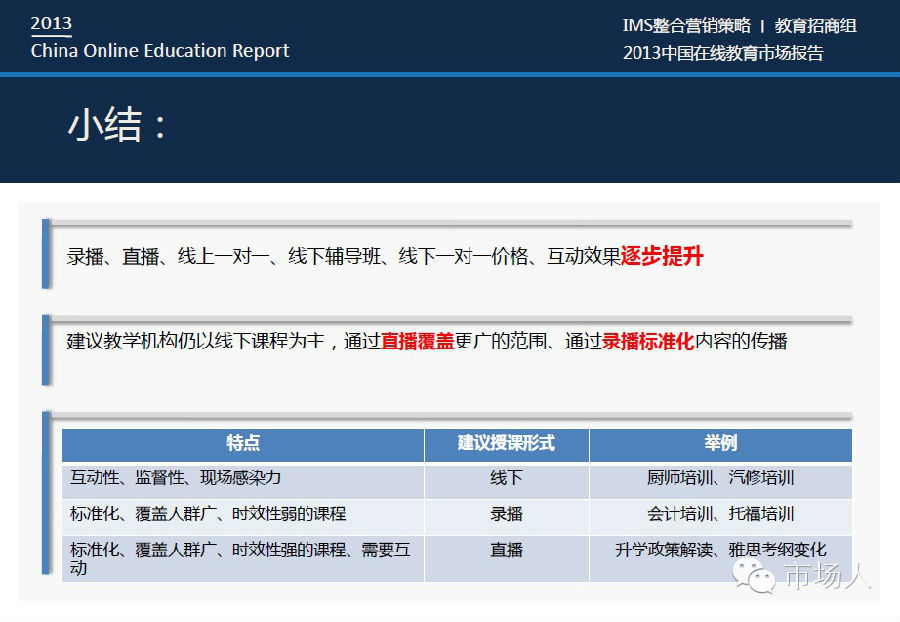This screenshot has height=622, width=900.
Task: Click the "举例" table column header
Action: 721,443
